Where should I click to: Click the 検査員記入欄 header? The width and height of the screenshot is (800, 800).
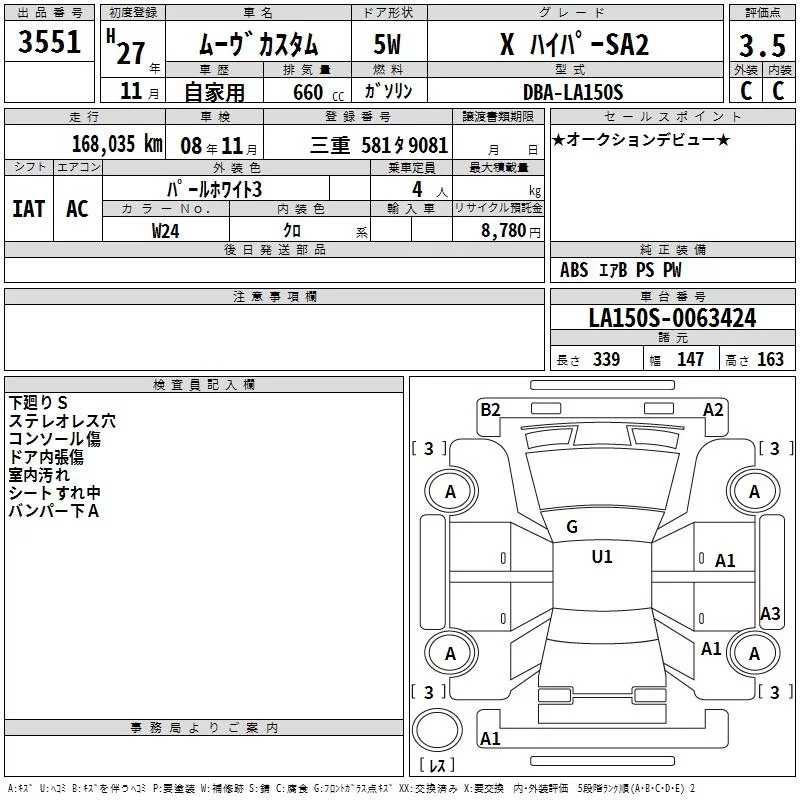click(x=204, y=385)
